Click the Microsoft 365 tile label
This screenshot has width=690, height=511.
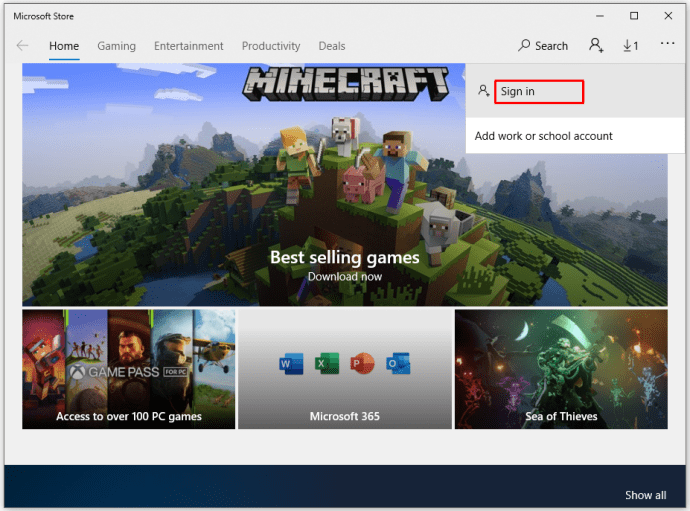[x=345, y=416]
